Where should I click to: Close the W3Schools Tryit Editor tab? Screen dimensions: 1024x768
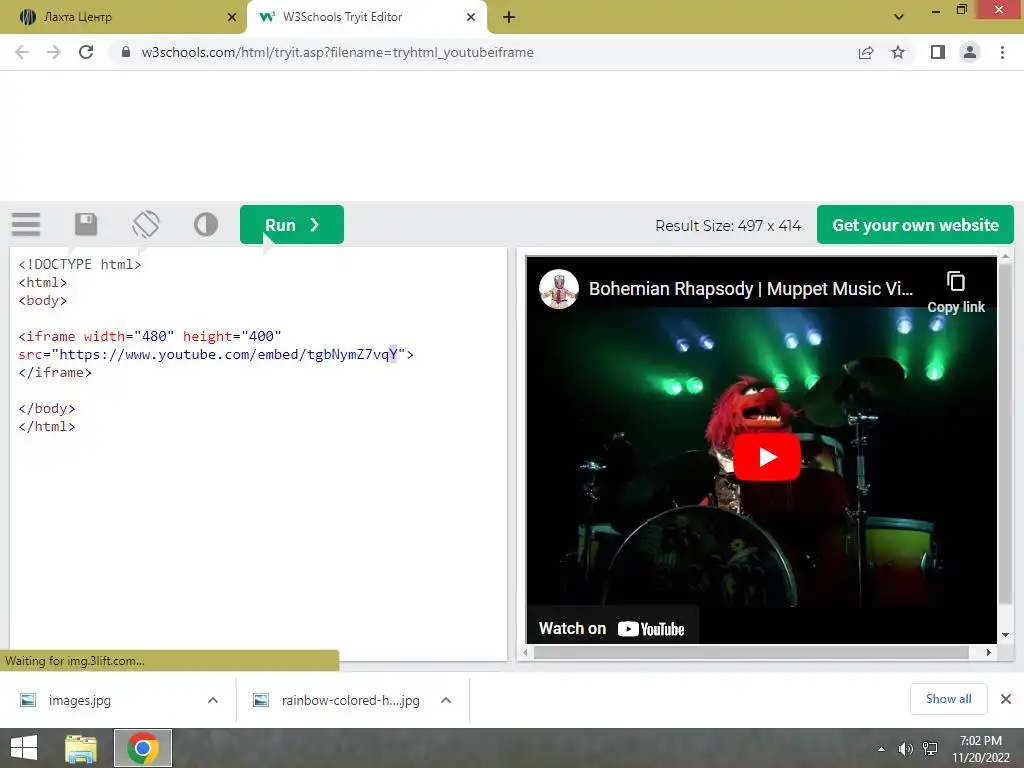(471, 17)
